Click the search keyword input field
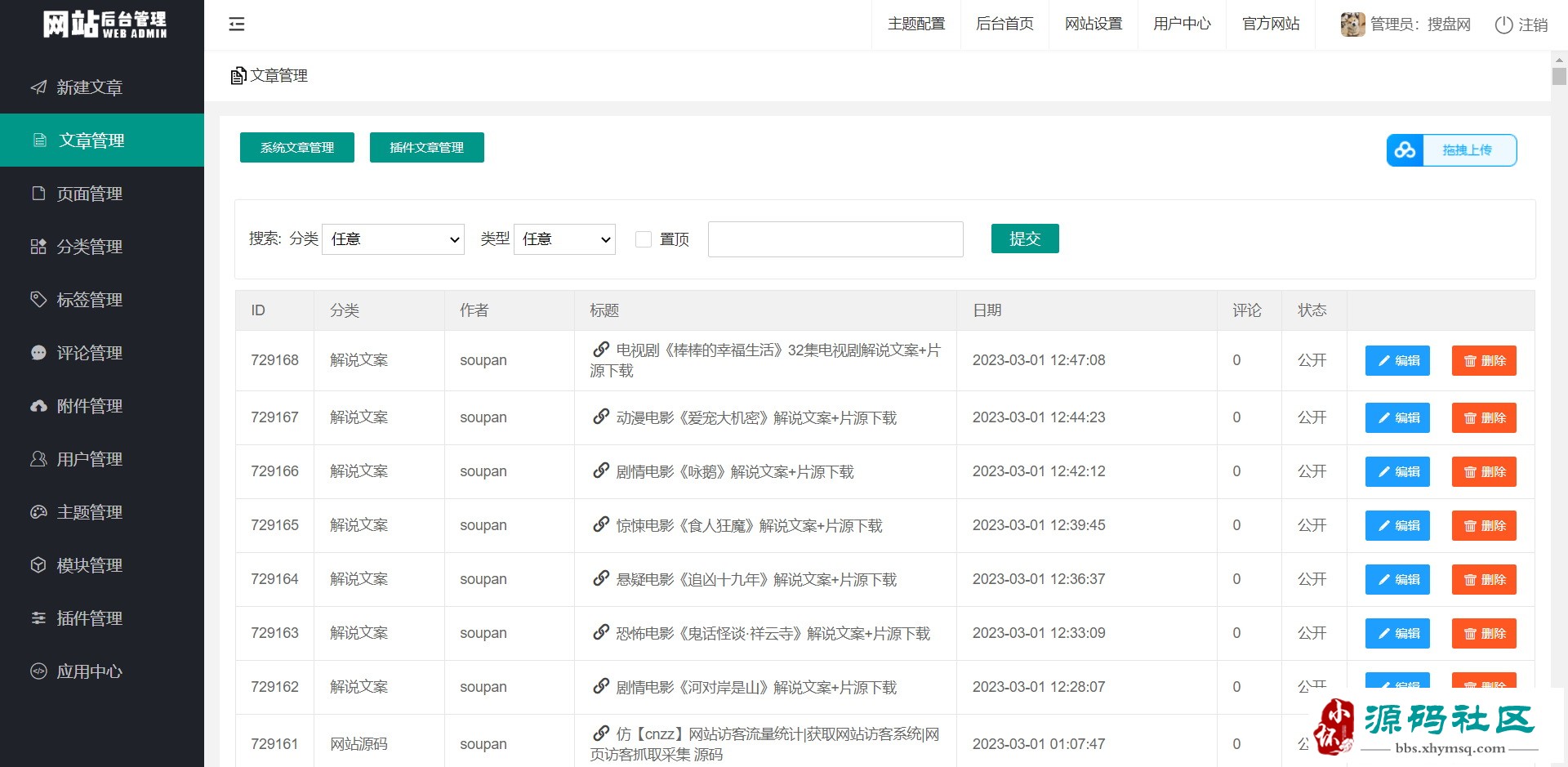Image resolution: width=1568 pixels, height=767 pixels. [x=835, y=239]
